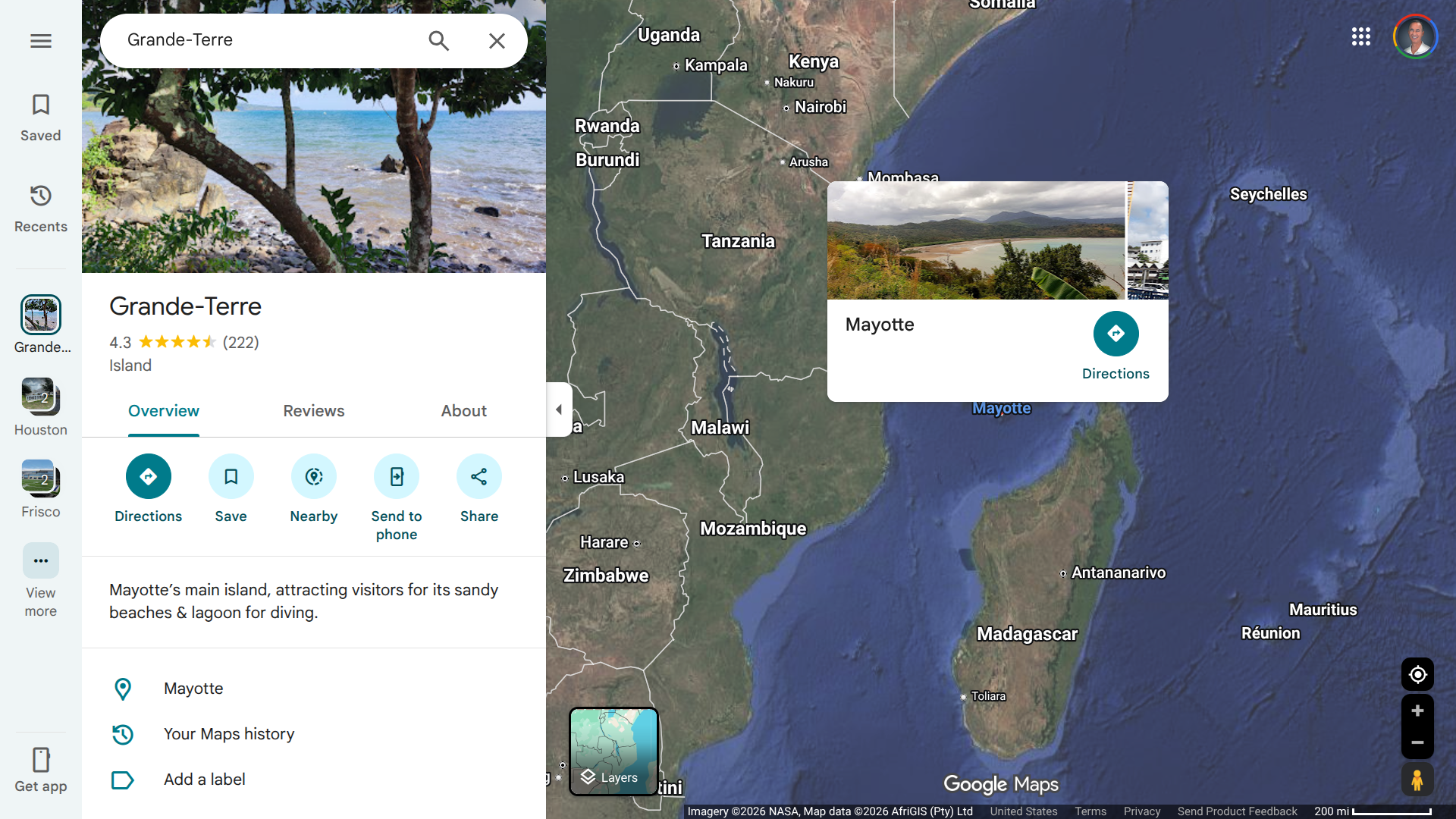
Task: Open the Google apps grid
Action: (1360, 36)
